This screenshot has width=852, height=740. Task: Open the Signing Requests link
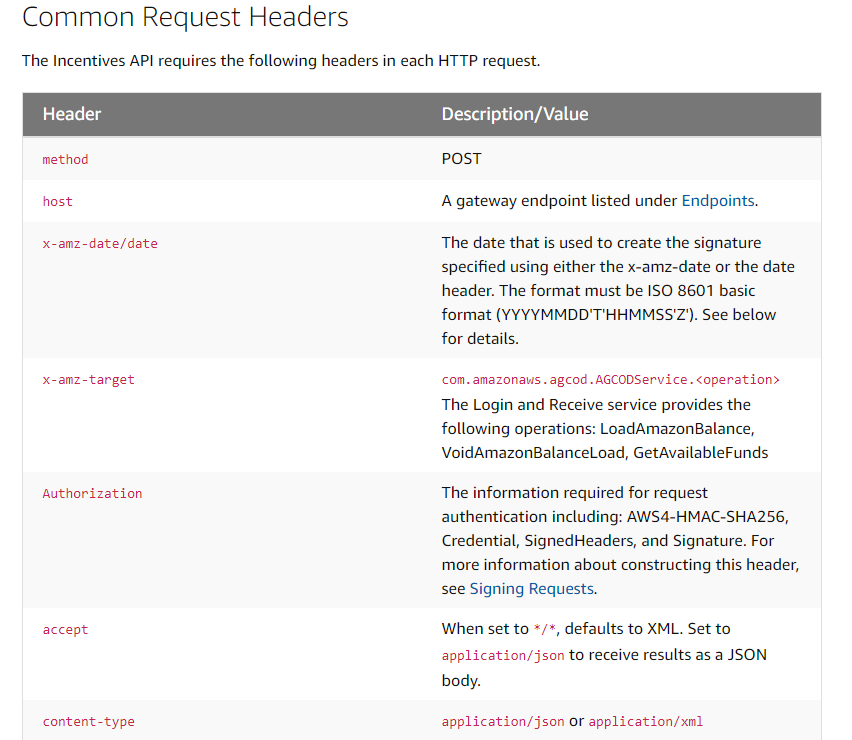532,589
